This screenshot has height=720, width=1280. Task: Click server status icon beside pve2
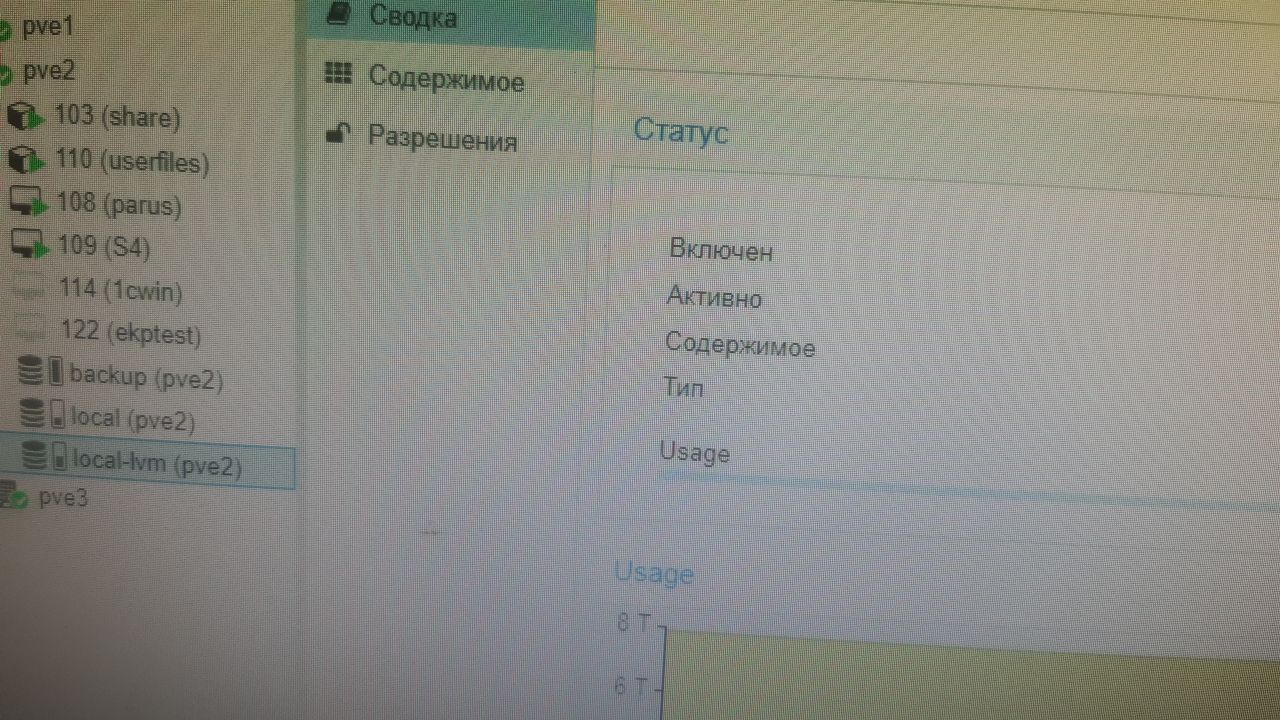click(x=5, y=74)
